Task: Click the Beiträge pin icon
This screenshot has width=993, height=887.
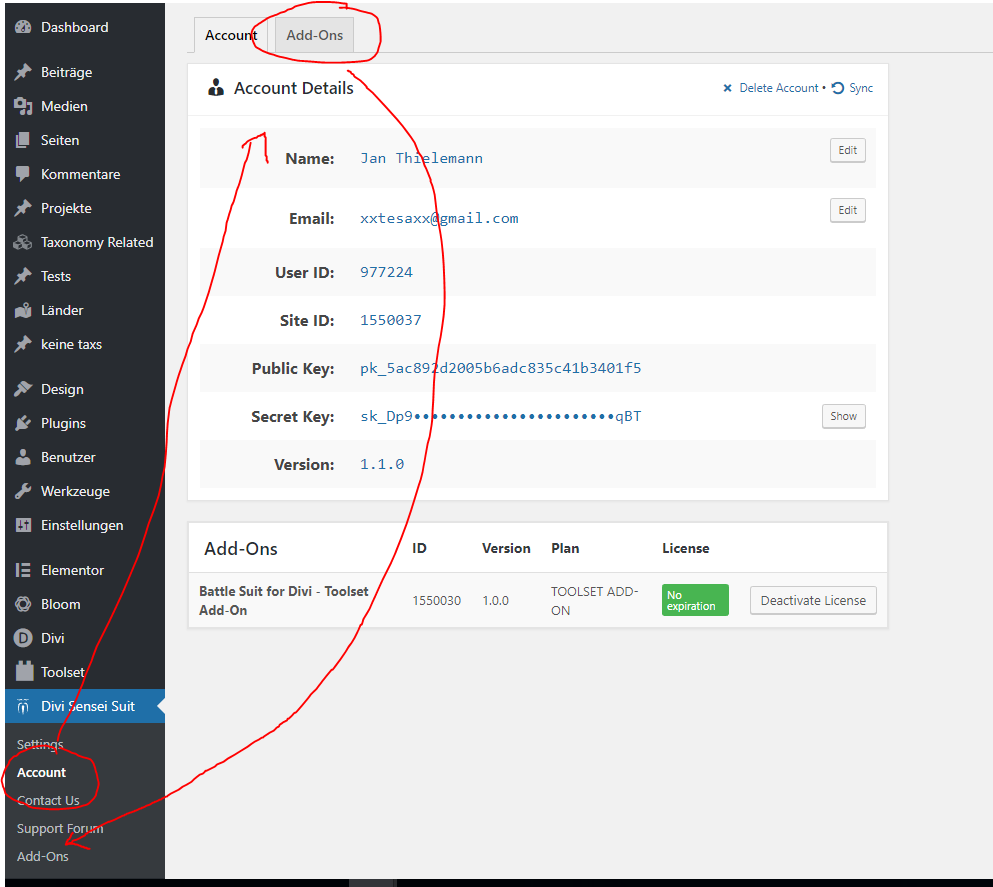Action: 23,72
